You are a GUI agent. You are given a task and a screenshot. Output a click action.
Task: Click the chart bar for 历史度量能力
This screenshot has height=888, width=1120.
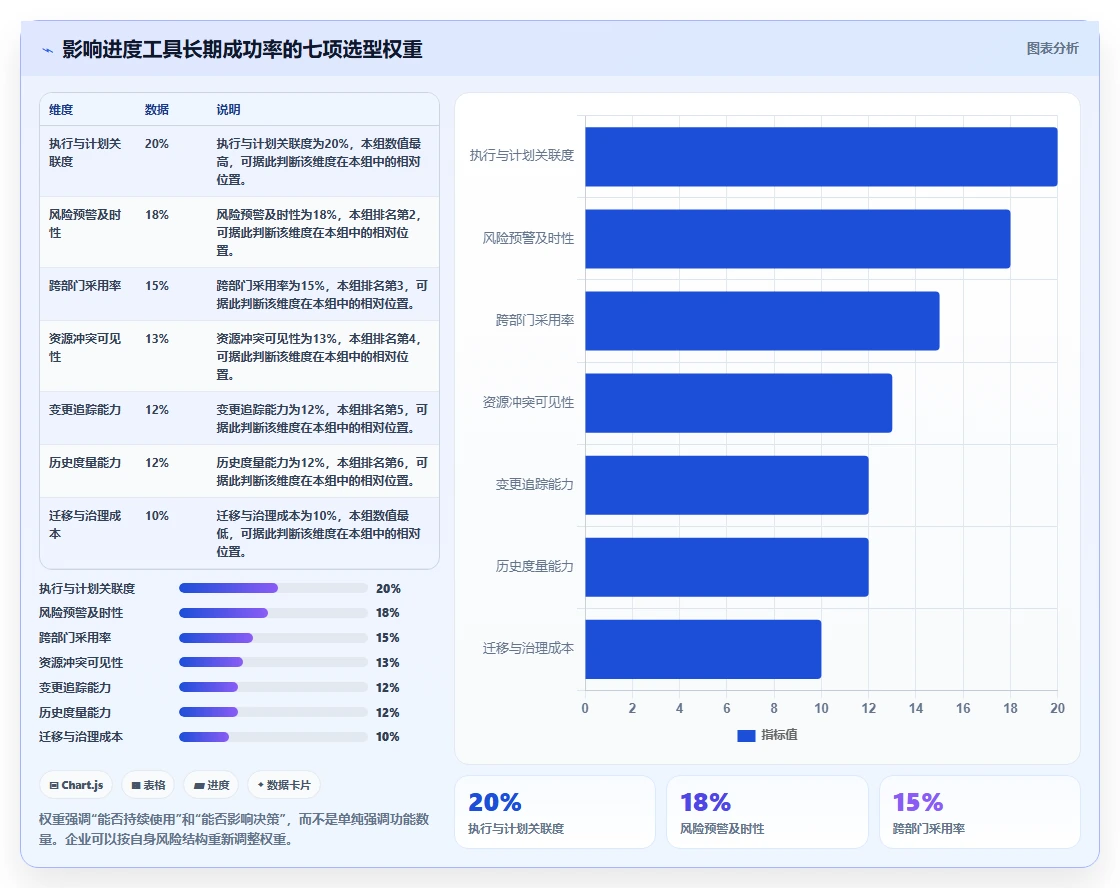coord(727,567)
